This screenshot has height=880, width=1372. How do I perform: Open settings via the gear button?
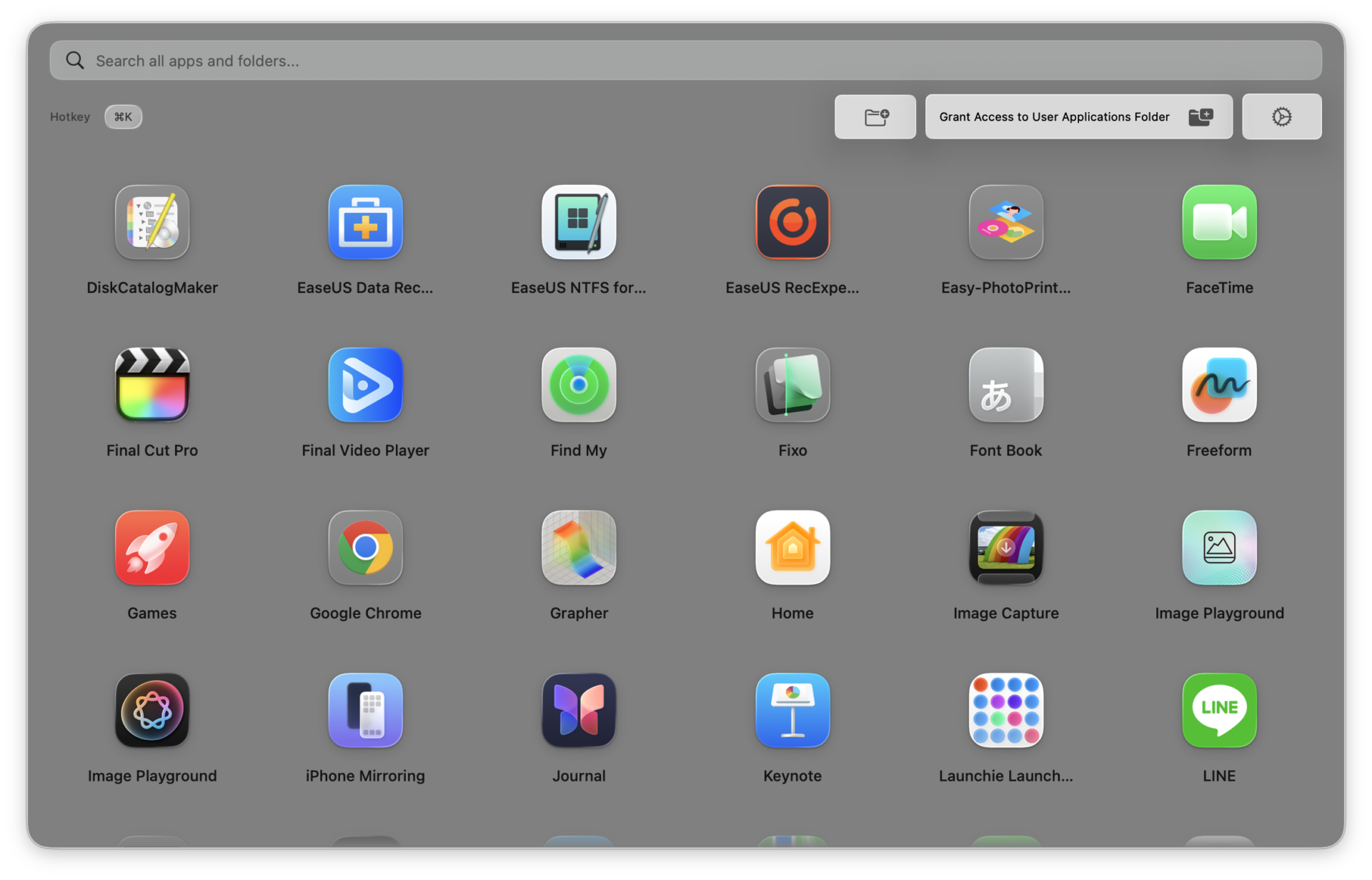point(1281,116)
